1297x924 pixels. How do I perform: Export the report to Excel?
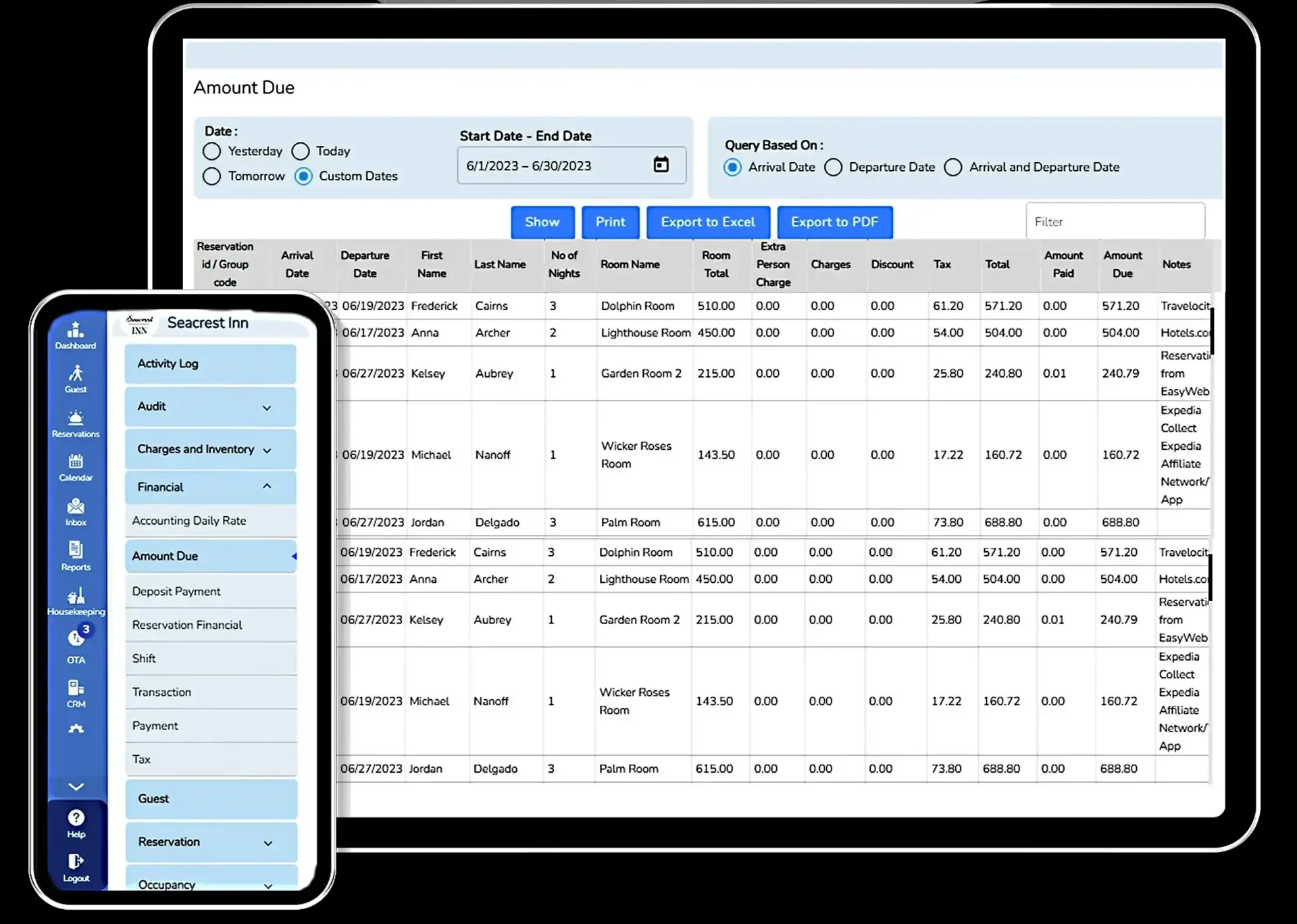pyautogui.click(x=708, y=222)
